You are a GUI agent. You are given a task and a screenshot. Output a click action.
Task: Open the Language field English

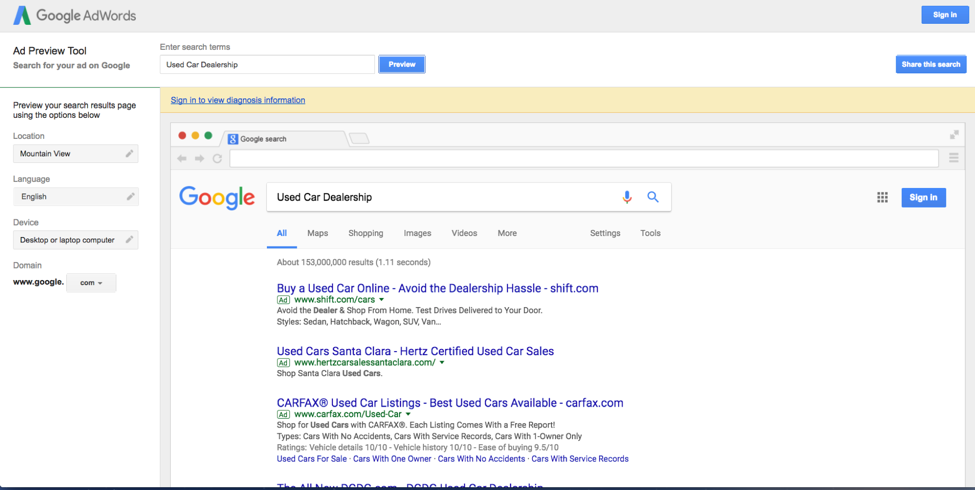(76, 196)
